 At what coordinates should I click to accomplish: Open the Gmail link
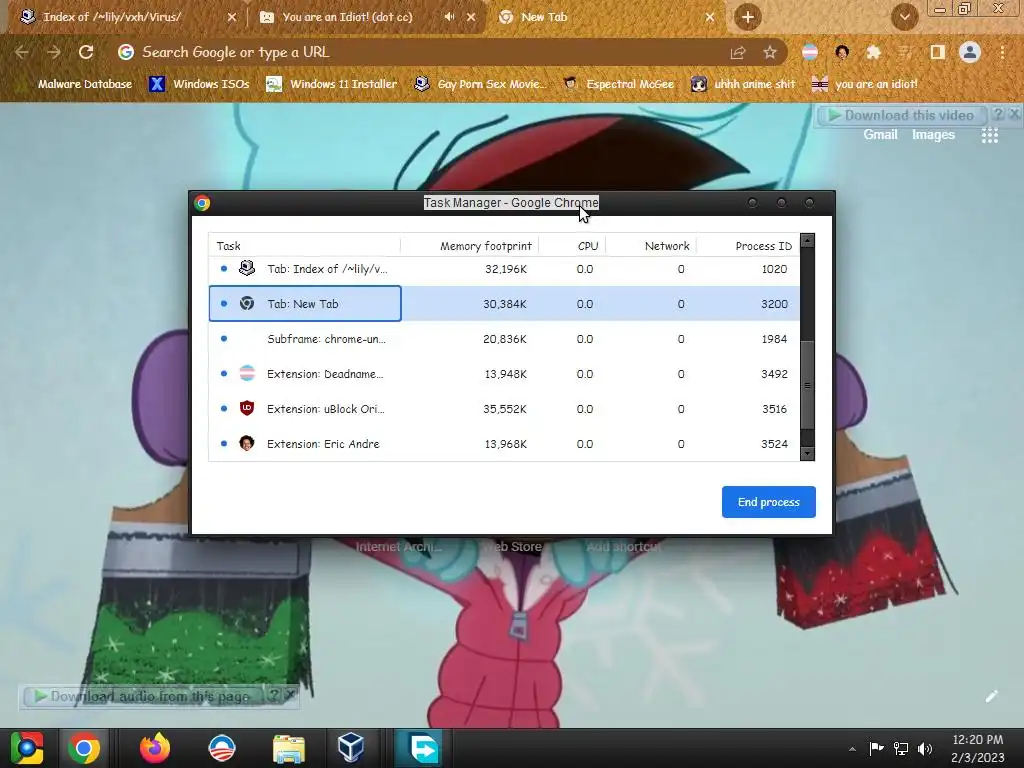tap(880, 135)
